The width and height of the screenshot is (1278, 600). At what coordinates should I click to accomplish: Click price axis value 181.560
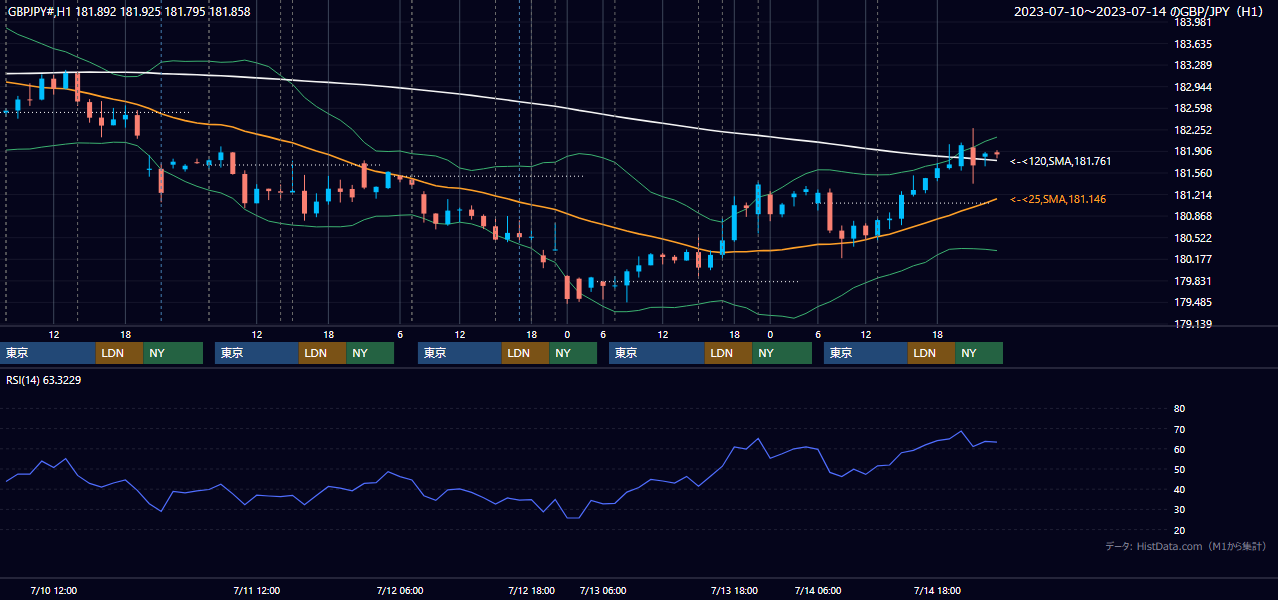point(1192,173)
